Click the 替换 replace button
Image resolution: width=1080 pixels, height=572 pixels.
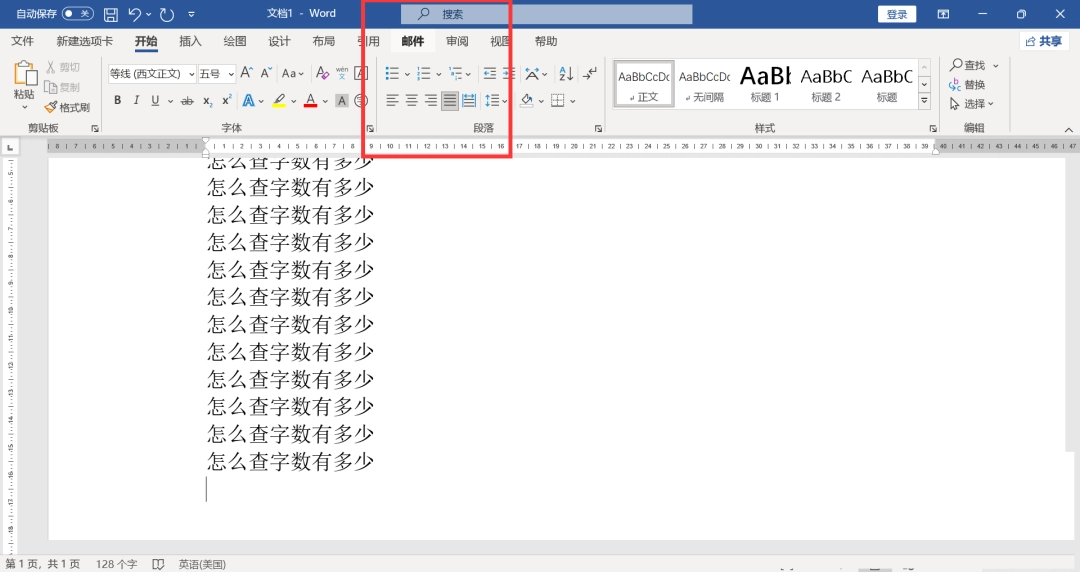[967, 84]
